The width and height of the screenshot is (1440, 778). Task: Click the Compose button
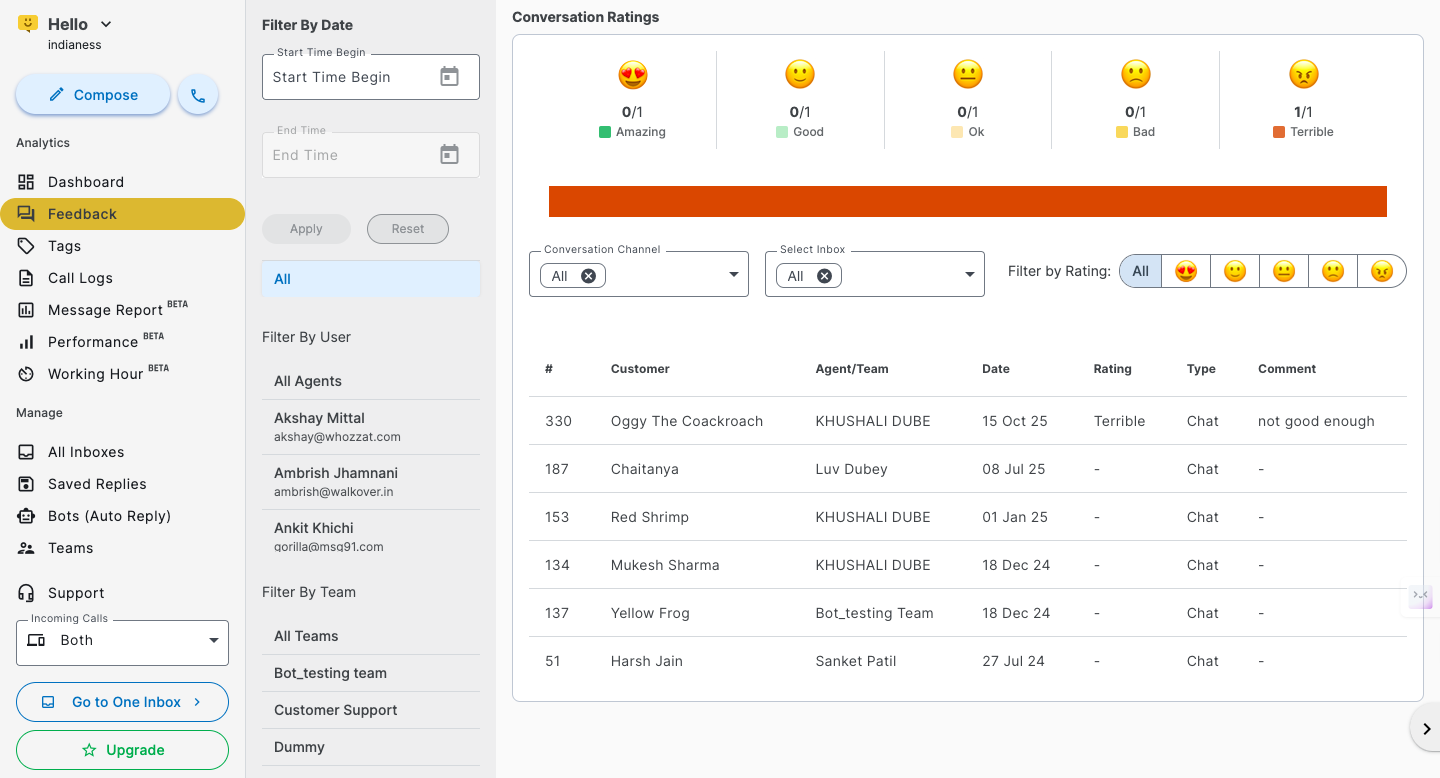point(93,95)
